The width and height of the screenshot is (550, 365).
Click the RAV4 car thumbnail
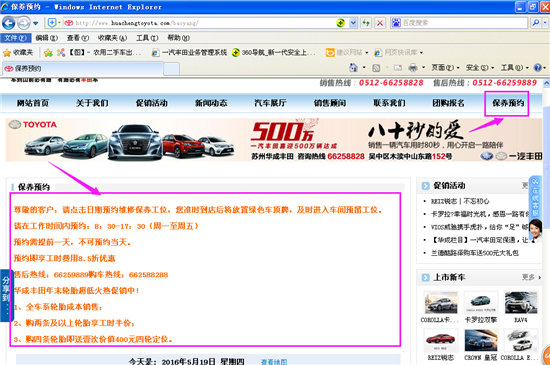[521, 302]
